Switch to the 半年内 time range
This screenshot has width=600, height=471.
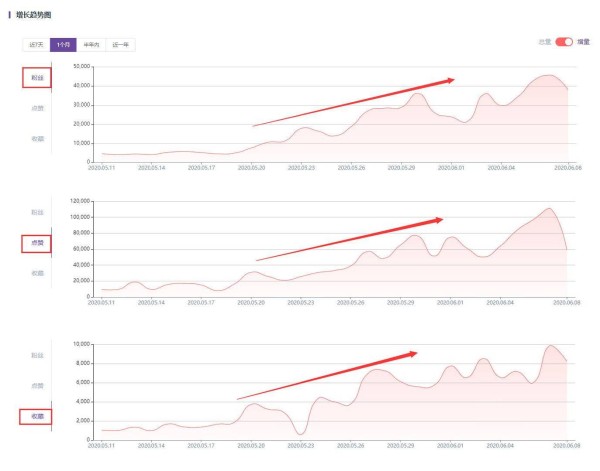(x=92, y=45)
